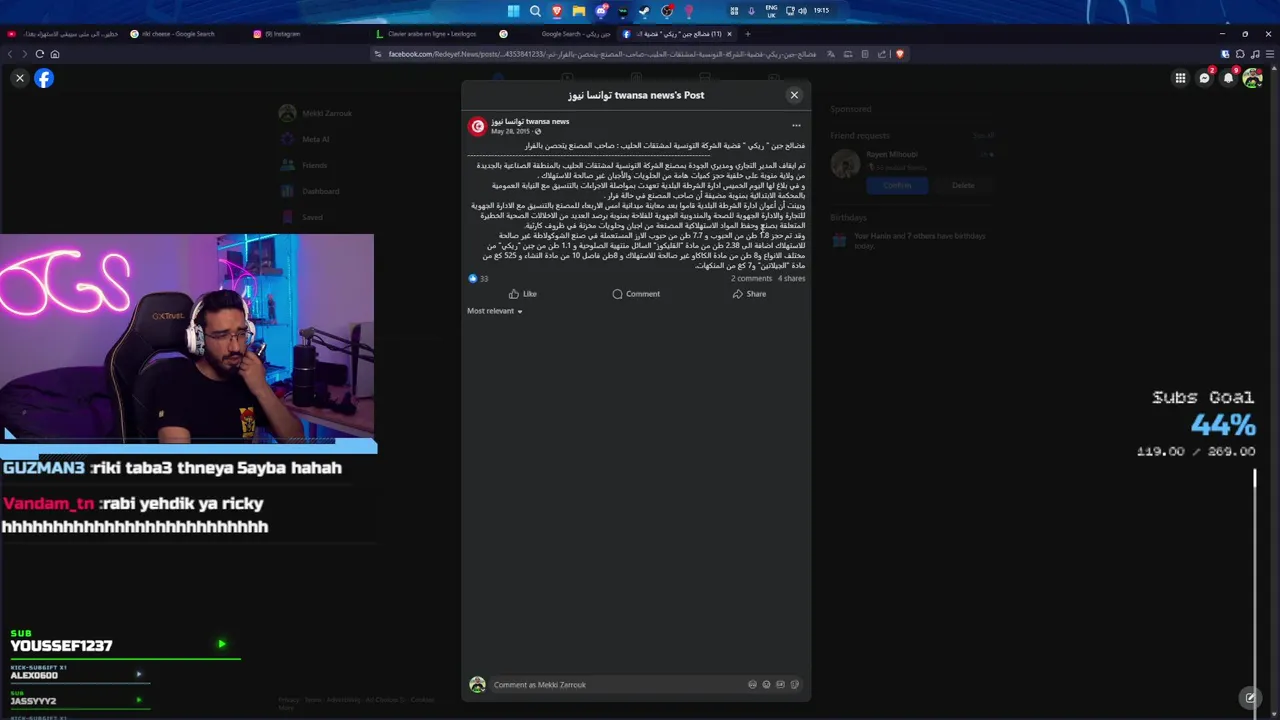The image size is (1280, 720).
Task: Close the viewer with the X beside the Facebook logo
Action: [19, 78]
